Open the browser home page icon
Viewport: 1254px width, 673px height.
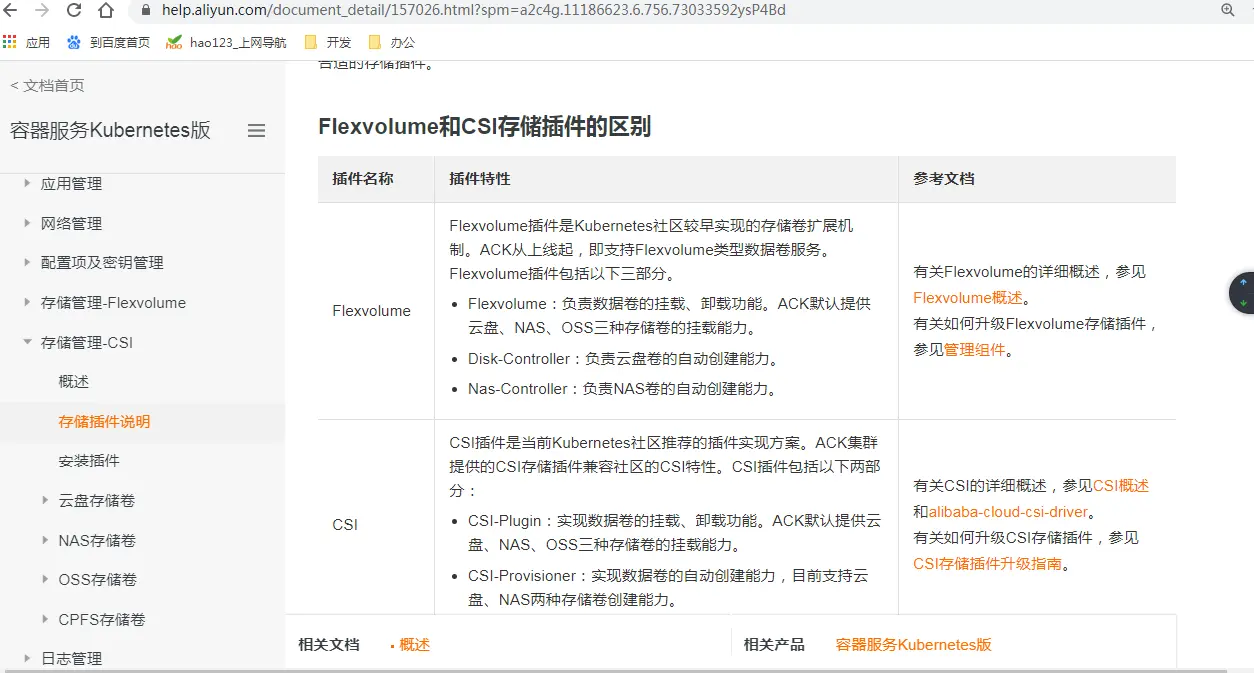(106, 10)
